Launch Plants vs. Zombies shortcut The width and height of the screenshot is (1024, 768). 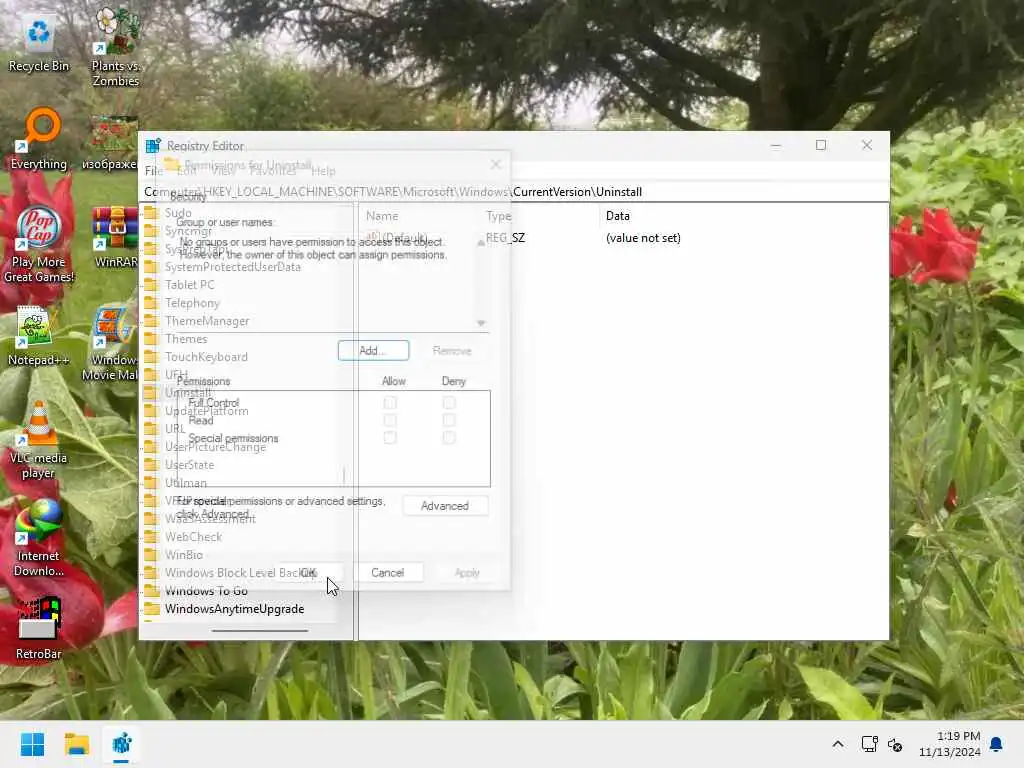point(116,46)
